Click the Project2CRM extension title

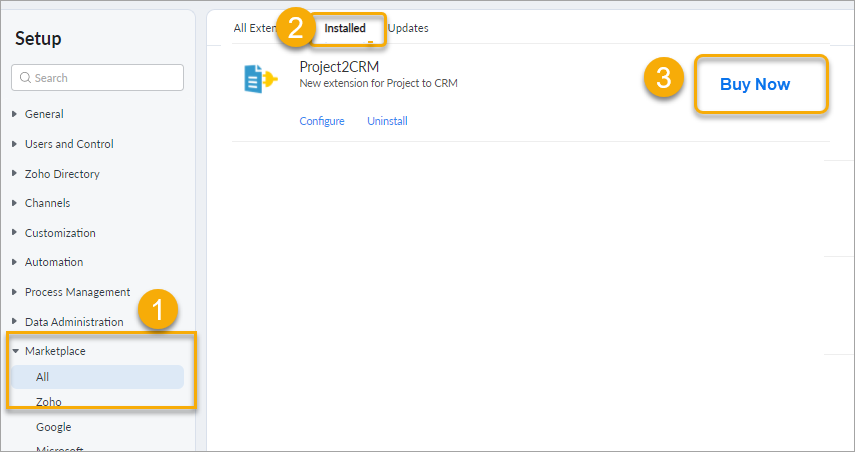339,67
